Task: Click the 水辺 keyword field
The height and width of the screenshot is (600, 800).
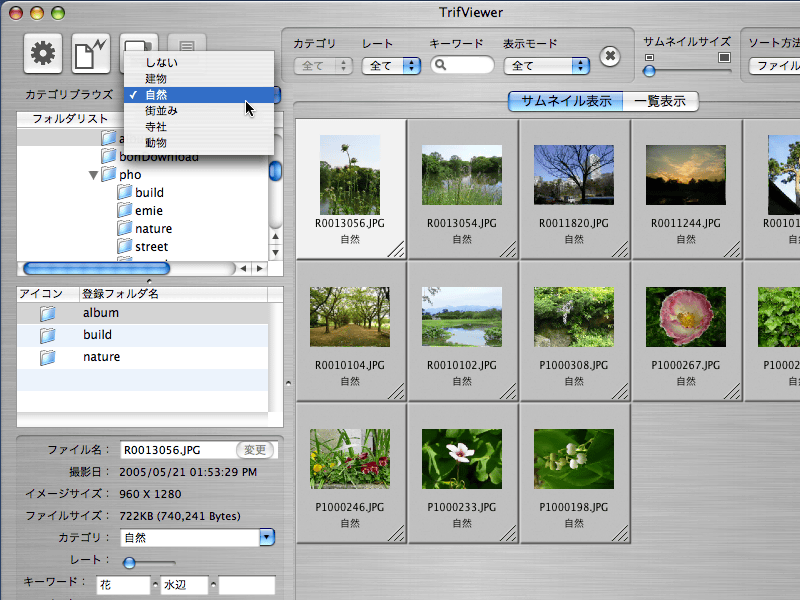Action: pos(184,585)
